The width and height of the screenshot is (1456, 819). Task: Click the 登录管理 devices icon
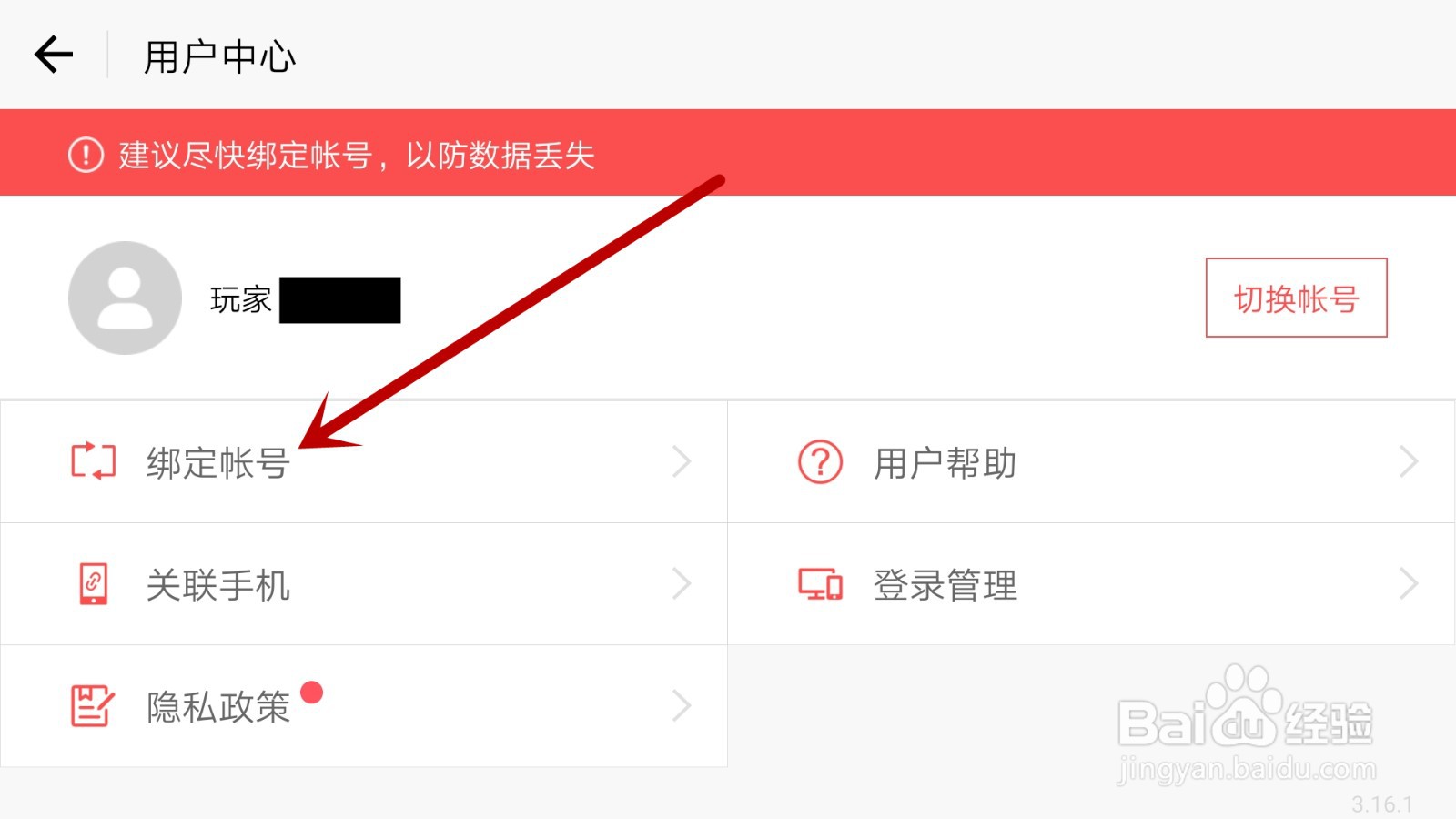click(x=820, y=584)
